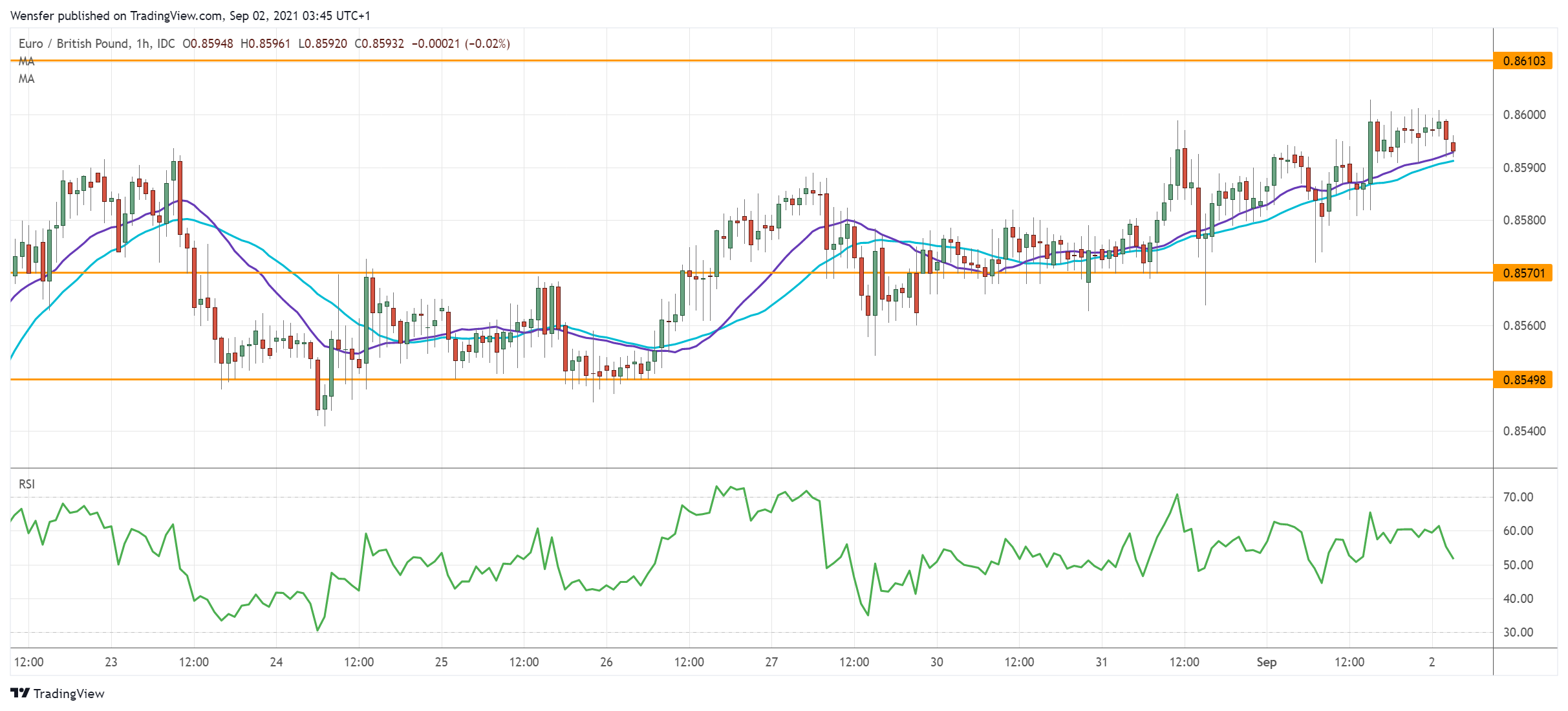Click the -0.00021 (-0.02%) change readout

click(460, 43)
